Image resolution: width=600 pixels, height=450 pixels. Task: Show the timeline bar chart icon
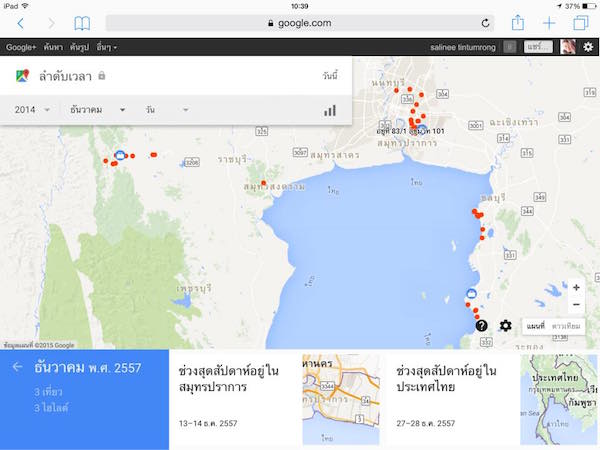(x=329, y=110)
